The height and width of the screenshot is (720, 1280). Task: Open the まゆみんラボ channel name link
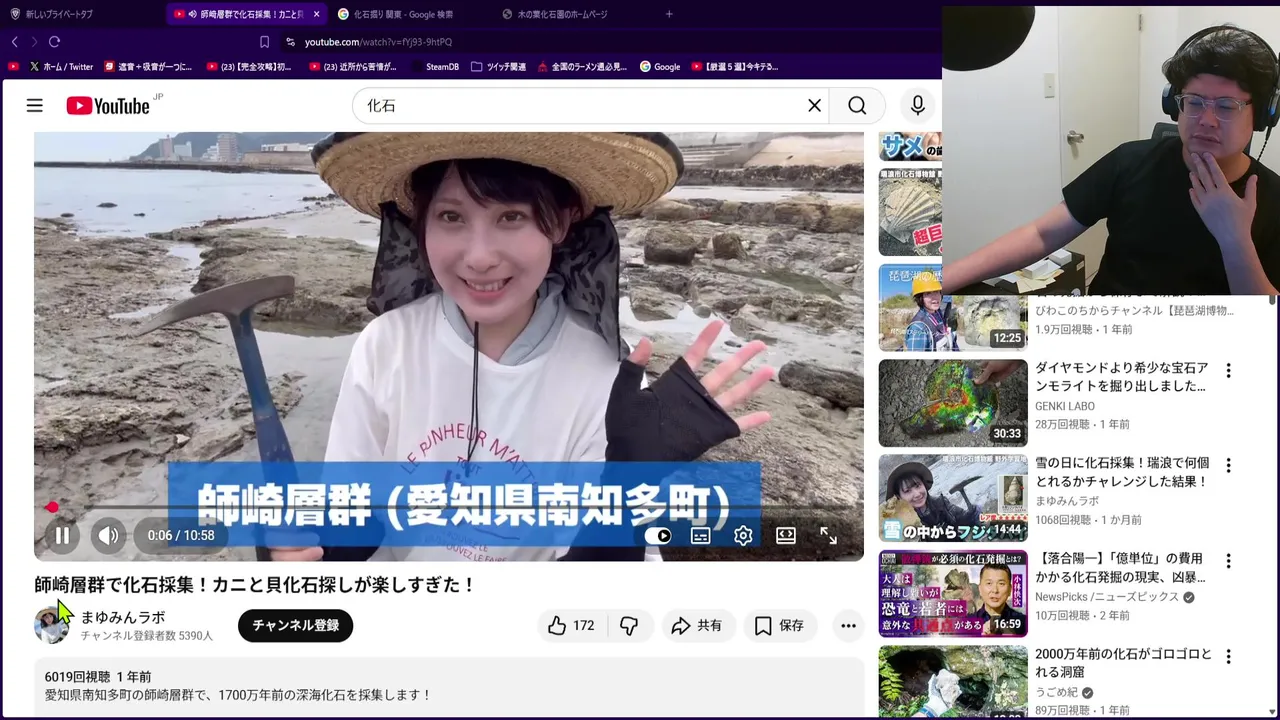[123, 618]
